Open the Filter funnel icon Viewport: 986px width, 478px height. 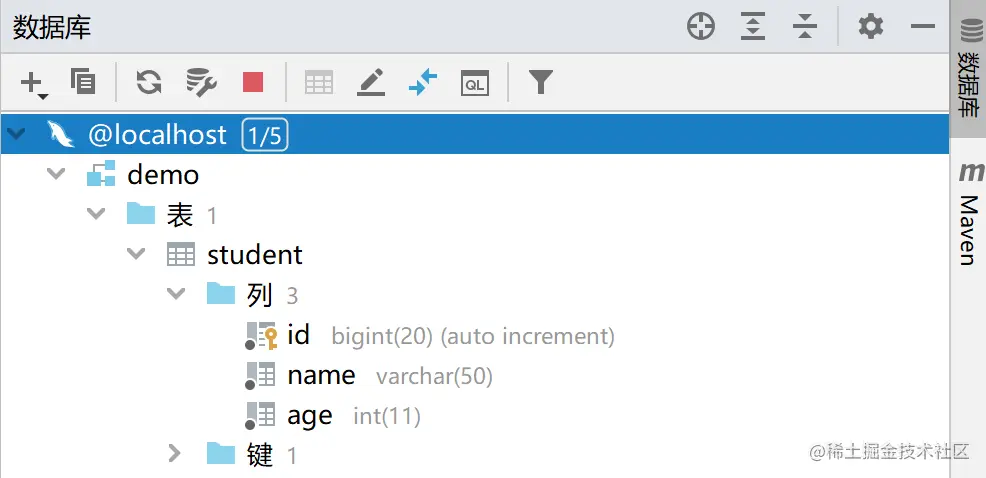coord(541,82)
